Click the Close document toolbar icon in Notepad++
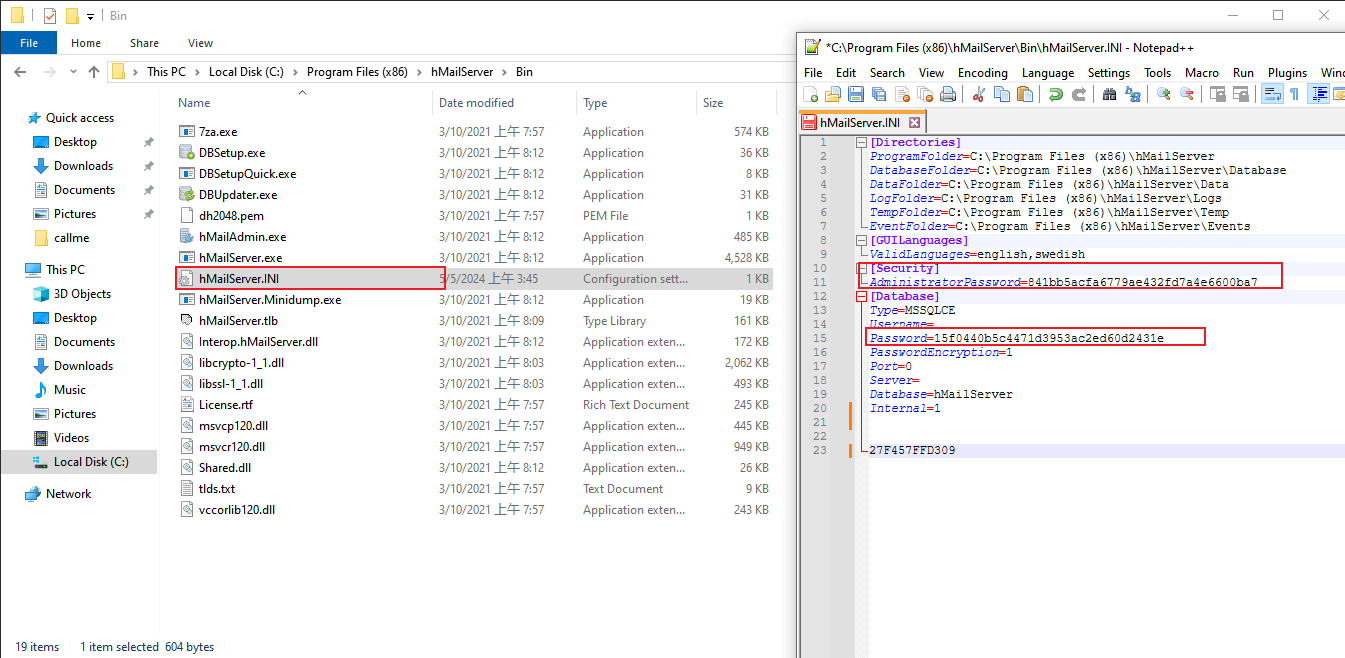The image size is (1345, 658). [903, 94]
